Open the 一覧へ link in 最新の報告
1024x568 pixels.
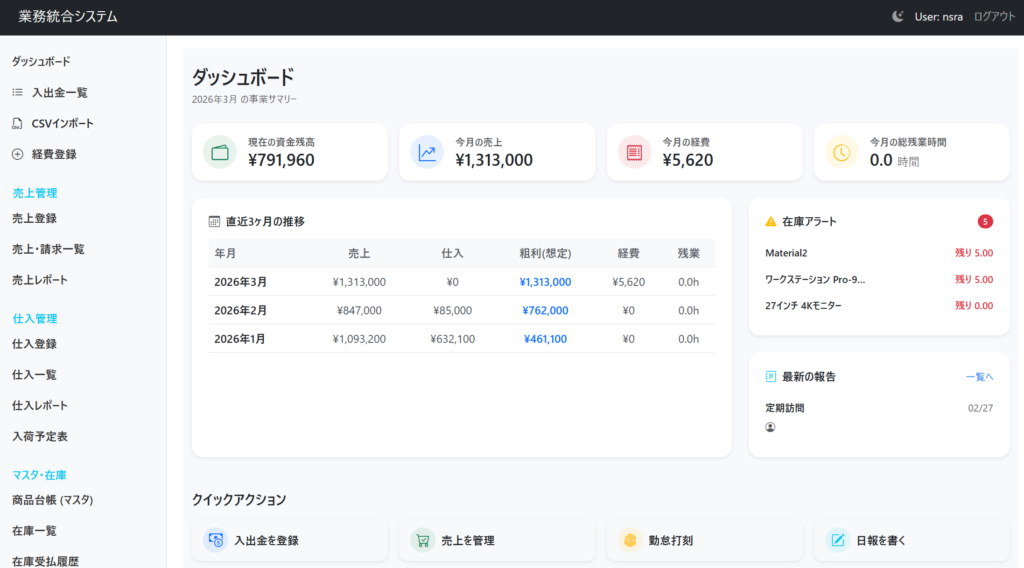[x=979, y=377]
